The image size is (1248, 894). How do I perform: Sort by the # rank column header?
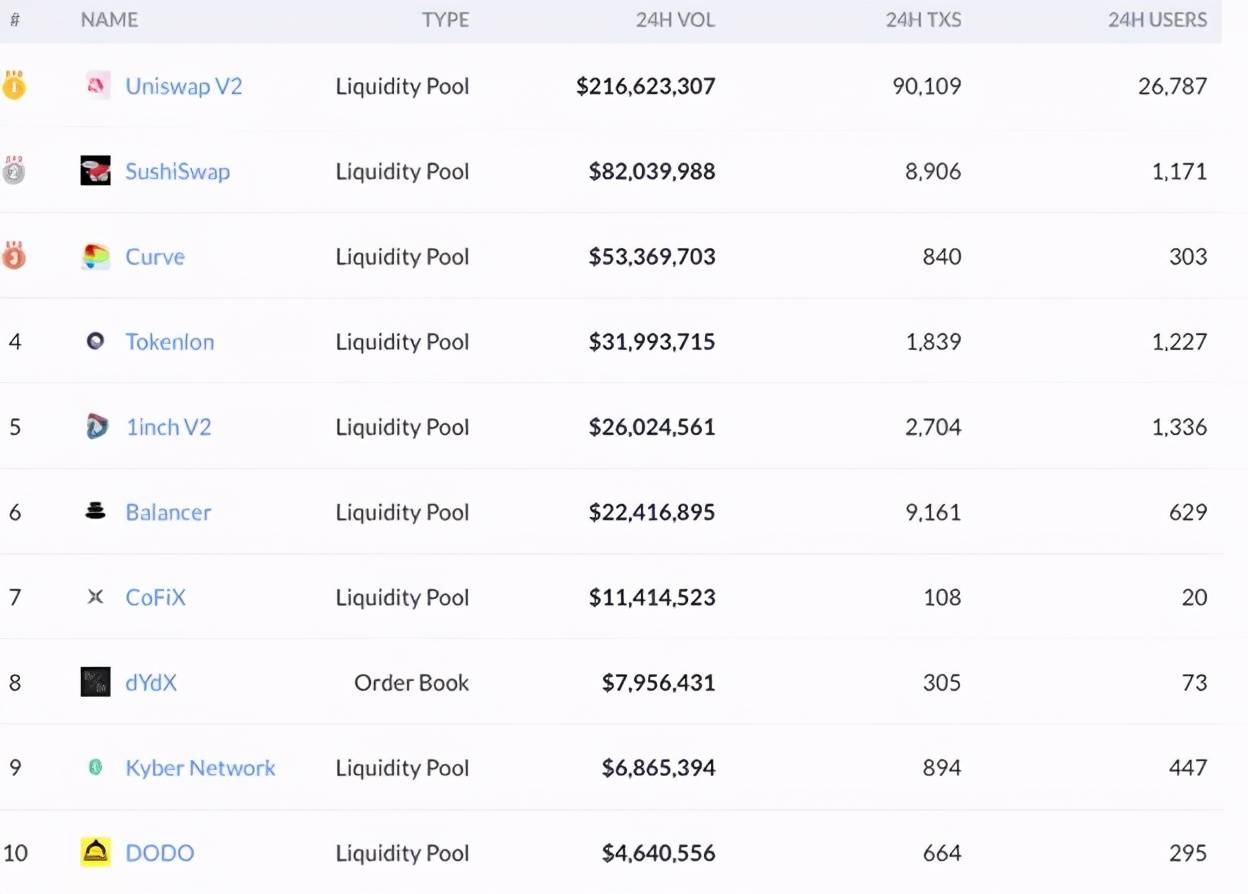coord(15,20)
